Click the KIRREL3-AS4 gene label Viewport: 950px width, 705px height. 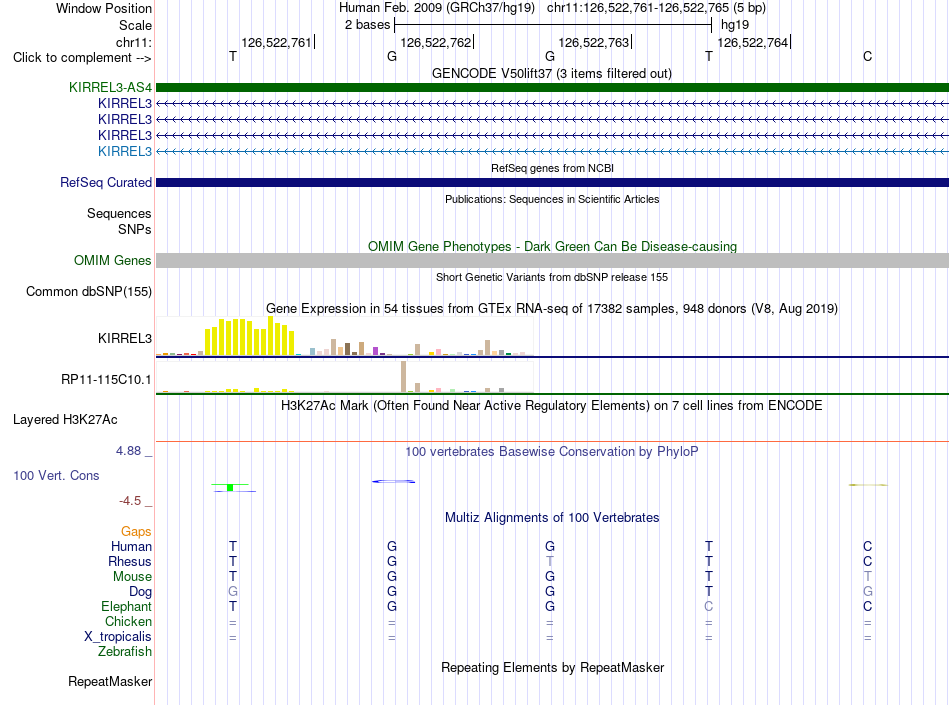[x=110, y=87]
